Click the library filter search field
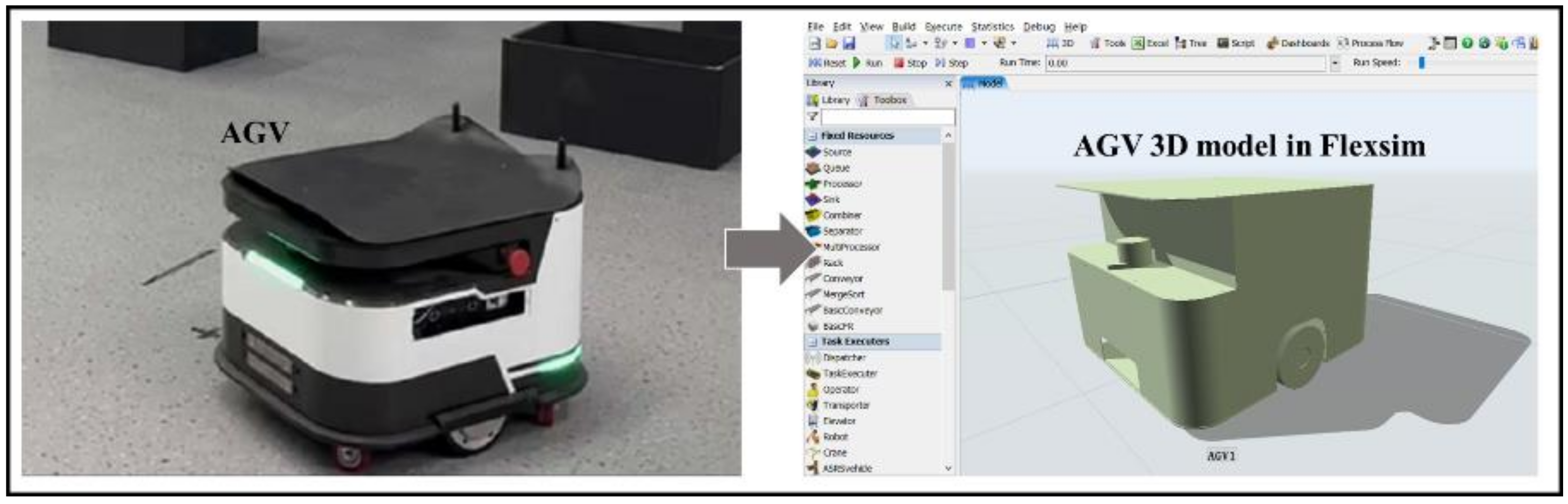The height and width of the screenshot is (504, 1568). point(887,117)
